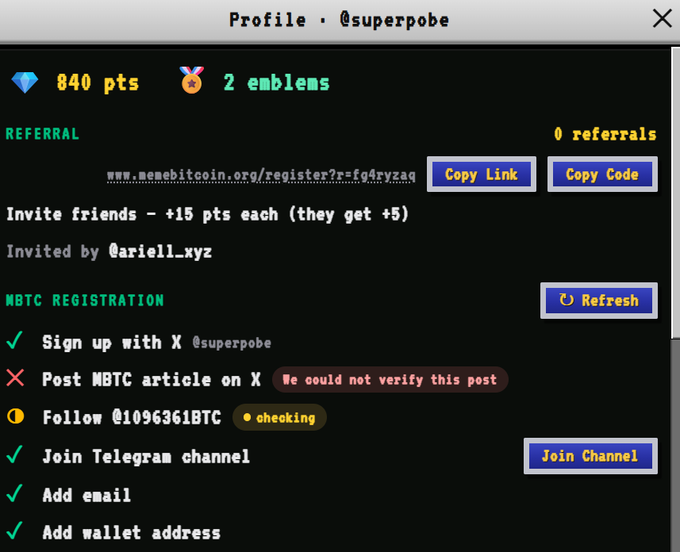Click the green checkmark beside Sign up with X
Viewport: 680px width, 552px height.
point(15,341)
